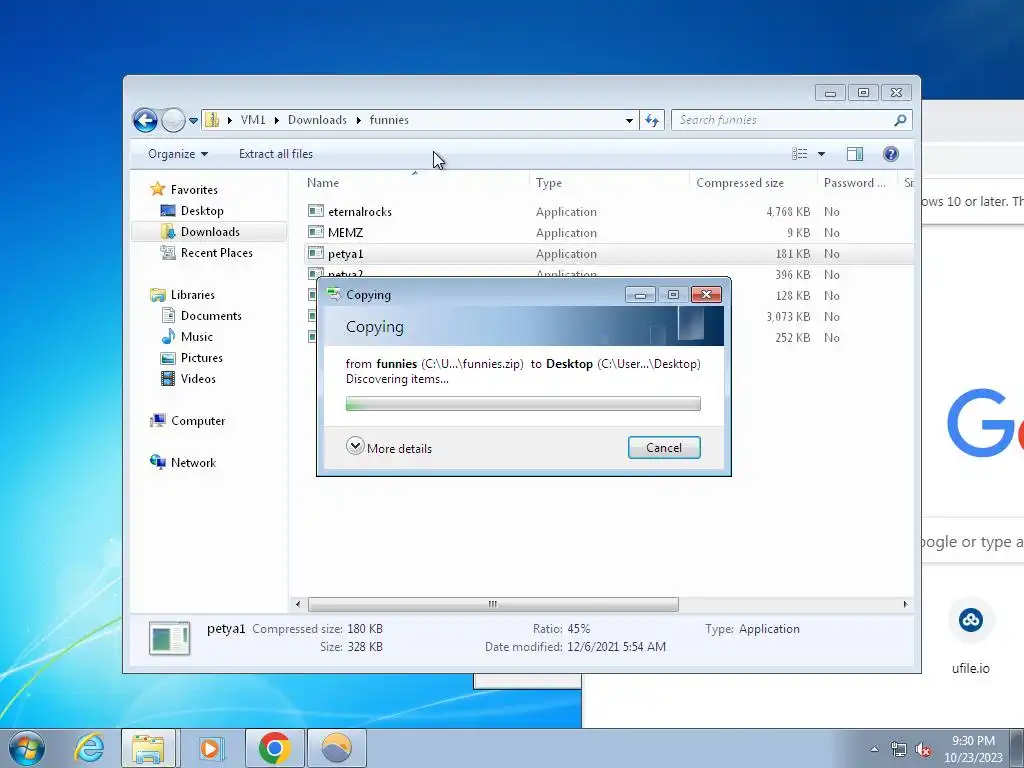The height and width of the screenshot is (768, 1024).
Task: Open Explorer help button
Action: coord(891,154)
